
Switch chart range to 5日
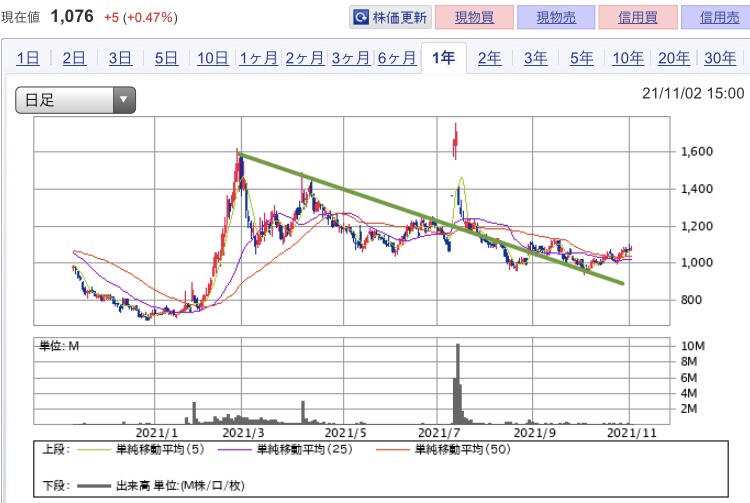166,58
